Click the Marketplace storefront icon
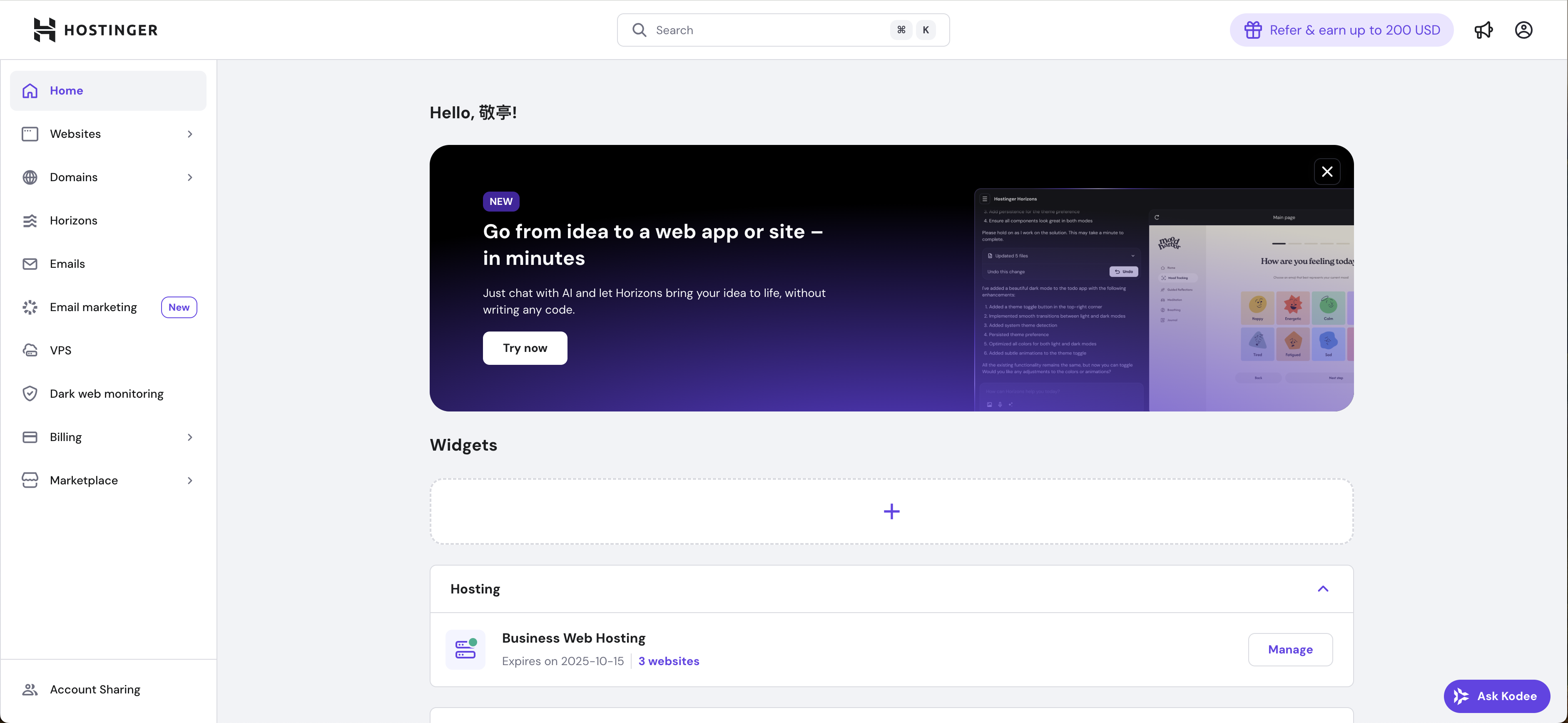 (x=30, y=480)
